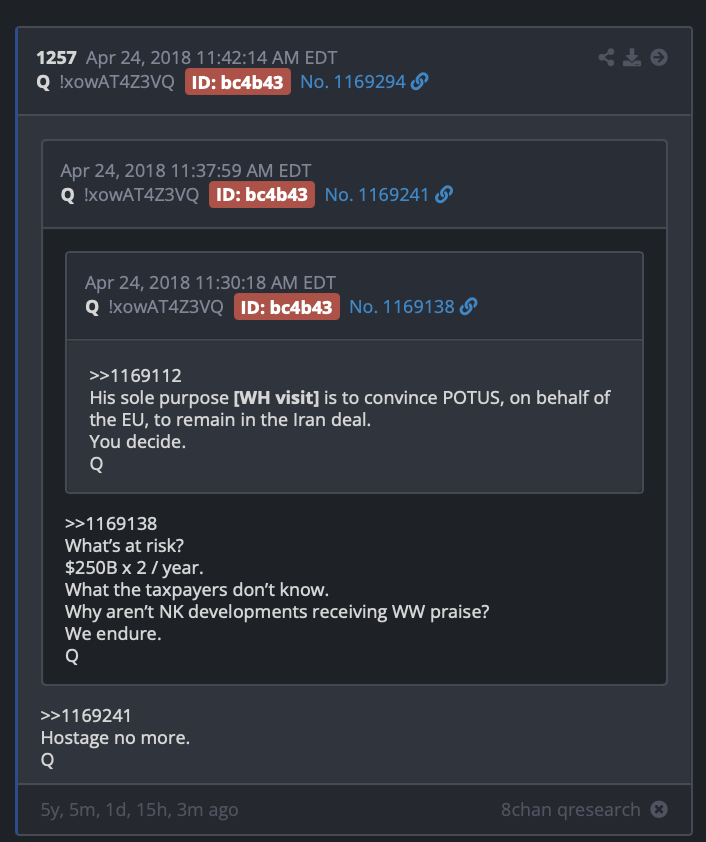The image size is (706, 842).
Task: Click the chain link icon beside No. 1169241
Action: tap(444, 194)
